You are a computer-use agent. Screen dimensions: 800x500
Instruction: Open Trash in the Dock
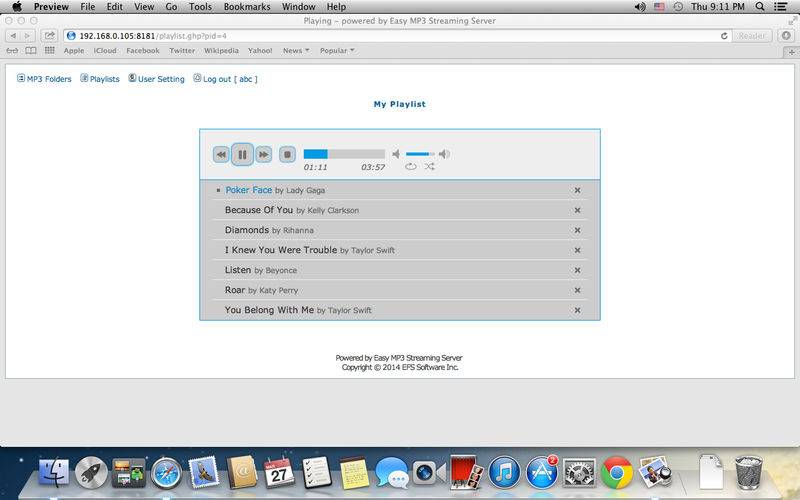click(748, 472)
